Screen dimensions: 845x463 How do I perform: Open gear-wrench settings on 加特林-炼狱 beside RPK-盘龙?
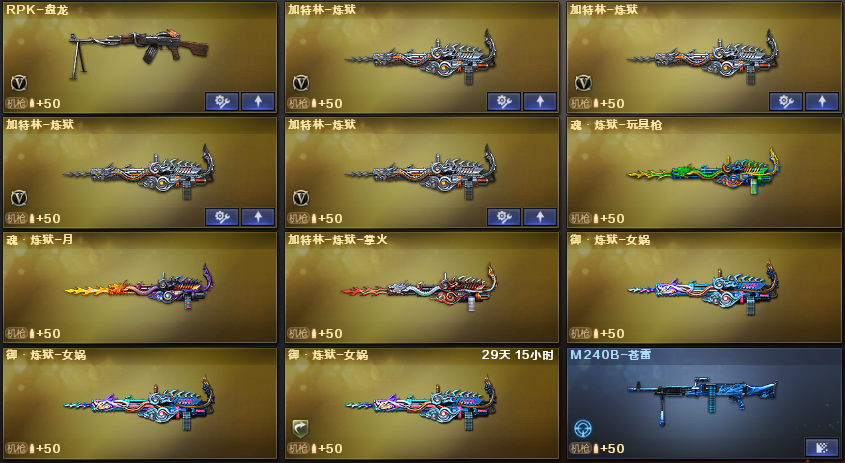(503, 101)
